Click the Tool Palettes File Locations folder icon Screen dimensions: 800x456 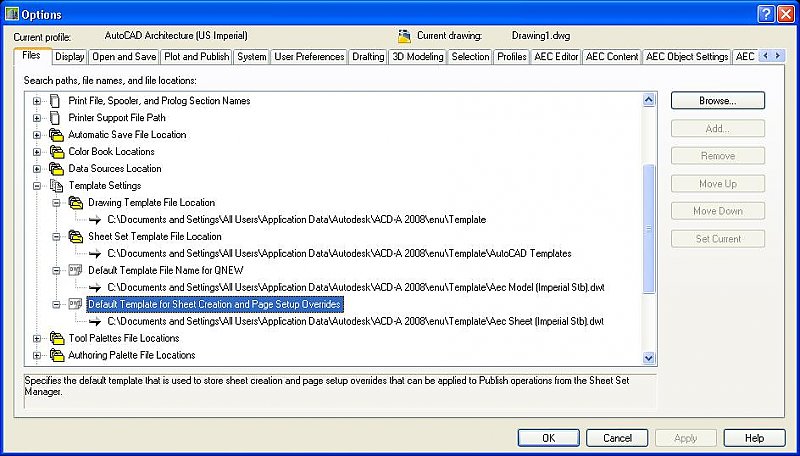pyautogui.click(x=57, y=338)
